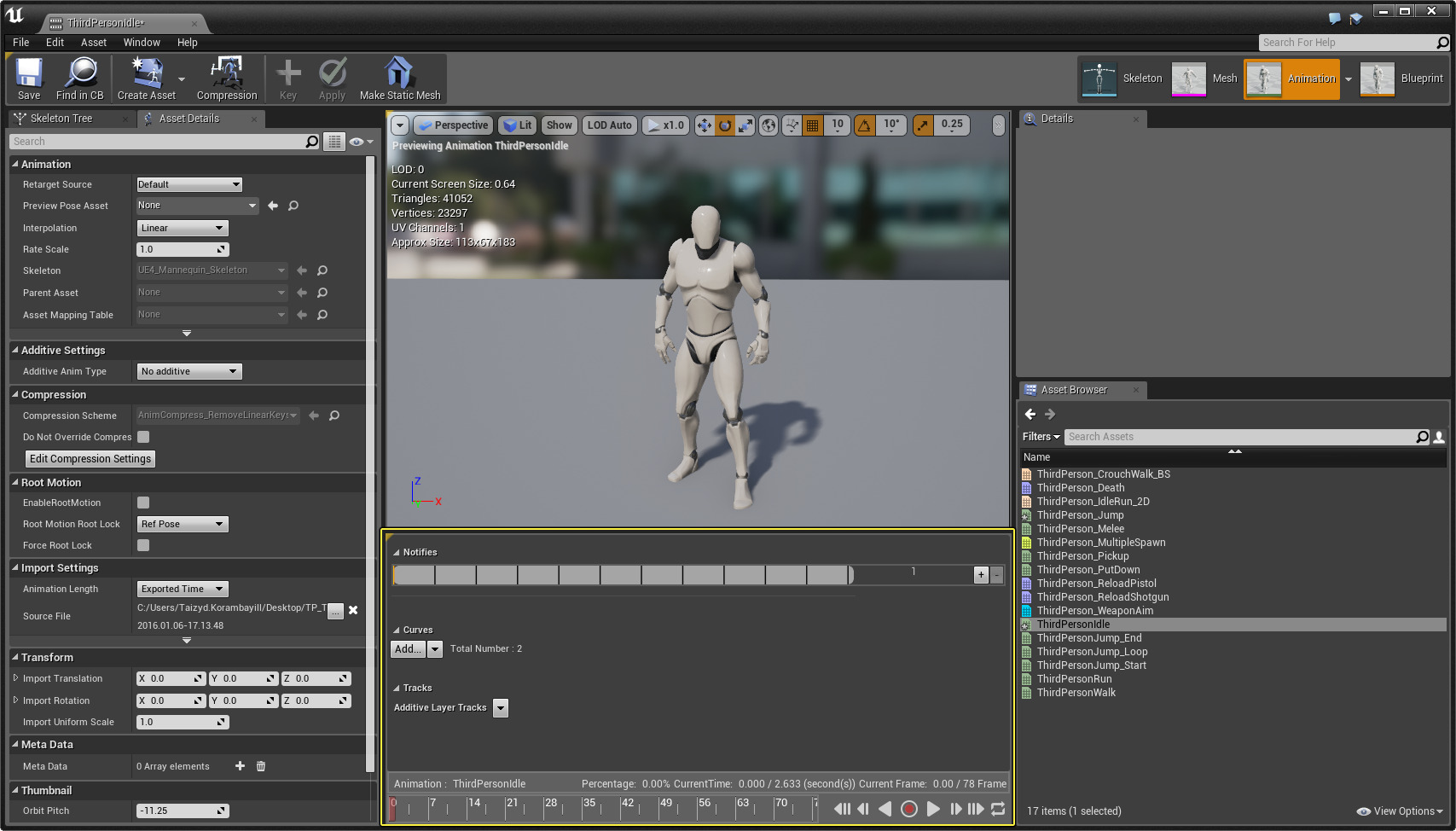Screen dimensions: 1456x831
Task: Open the Root Motion Root Lock dropdown
Action: pos(182,524)
